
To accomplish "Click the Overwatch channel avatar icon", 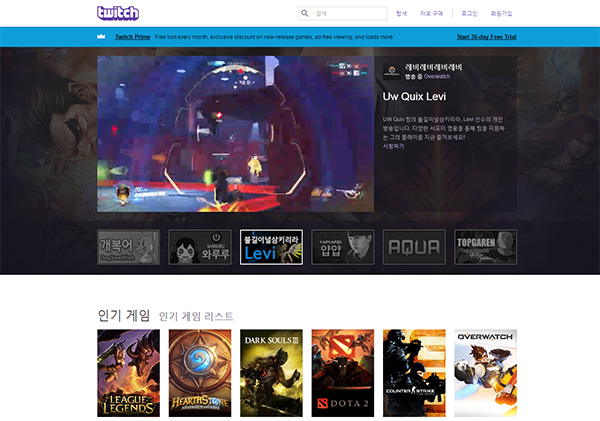I will tap(391, 72).
